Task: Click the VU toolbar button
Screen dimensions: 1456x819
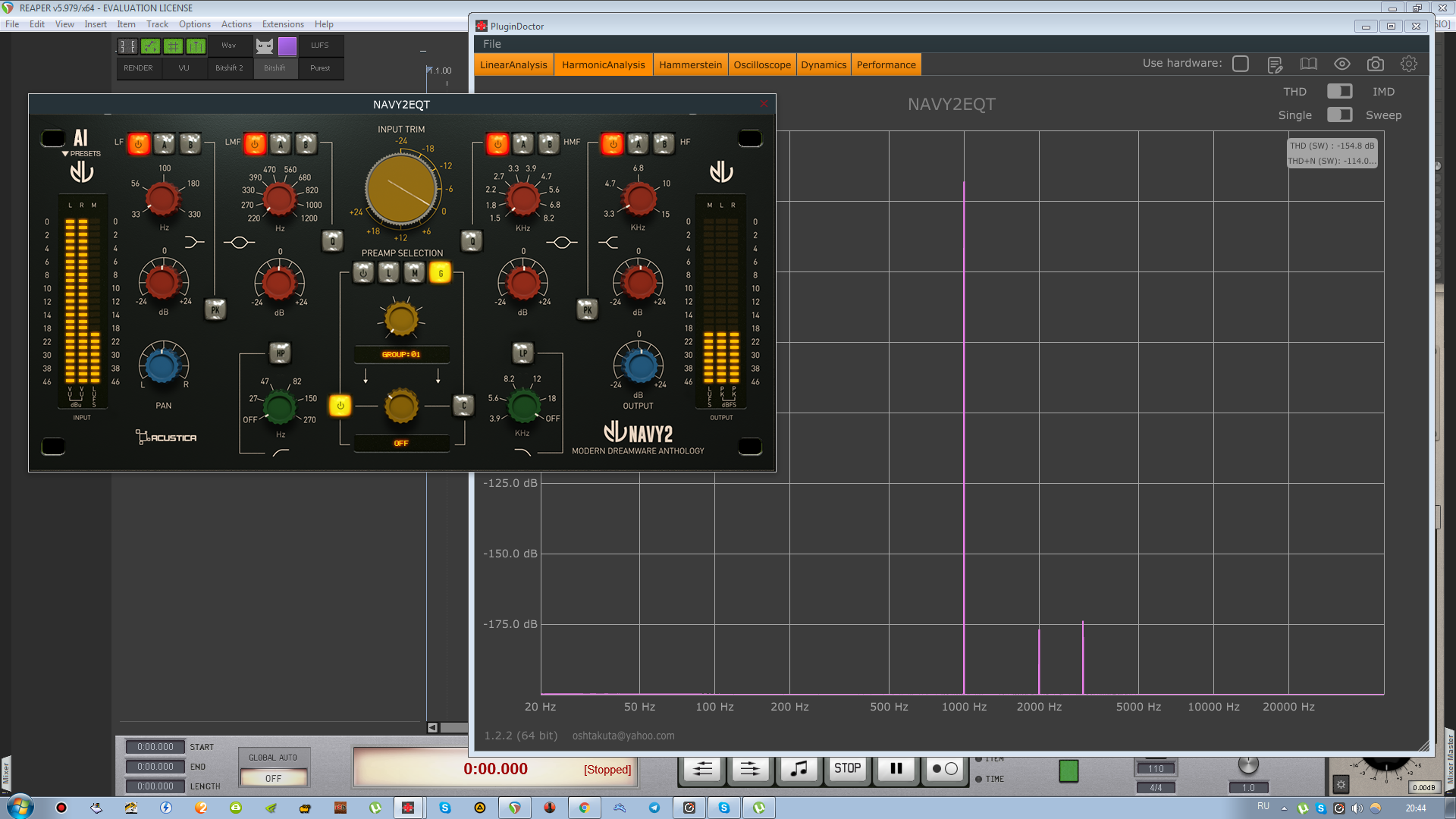Action: [184, 68]
